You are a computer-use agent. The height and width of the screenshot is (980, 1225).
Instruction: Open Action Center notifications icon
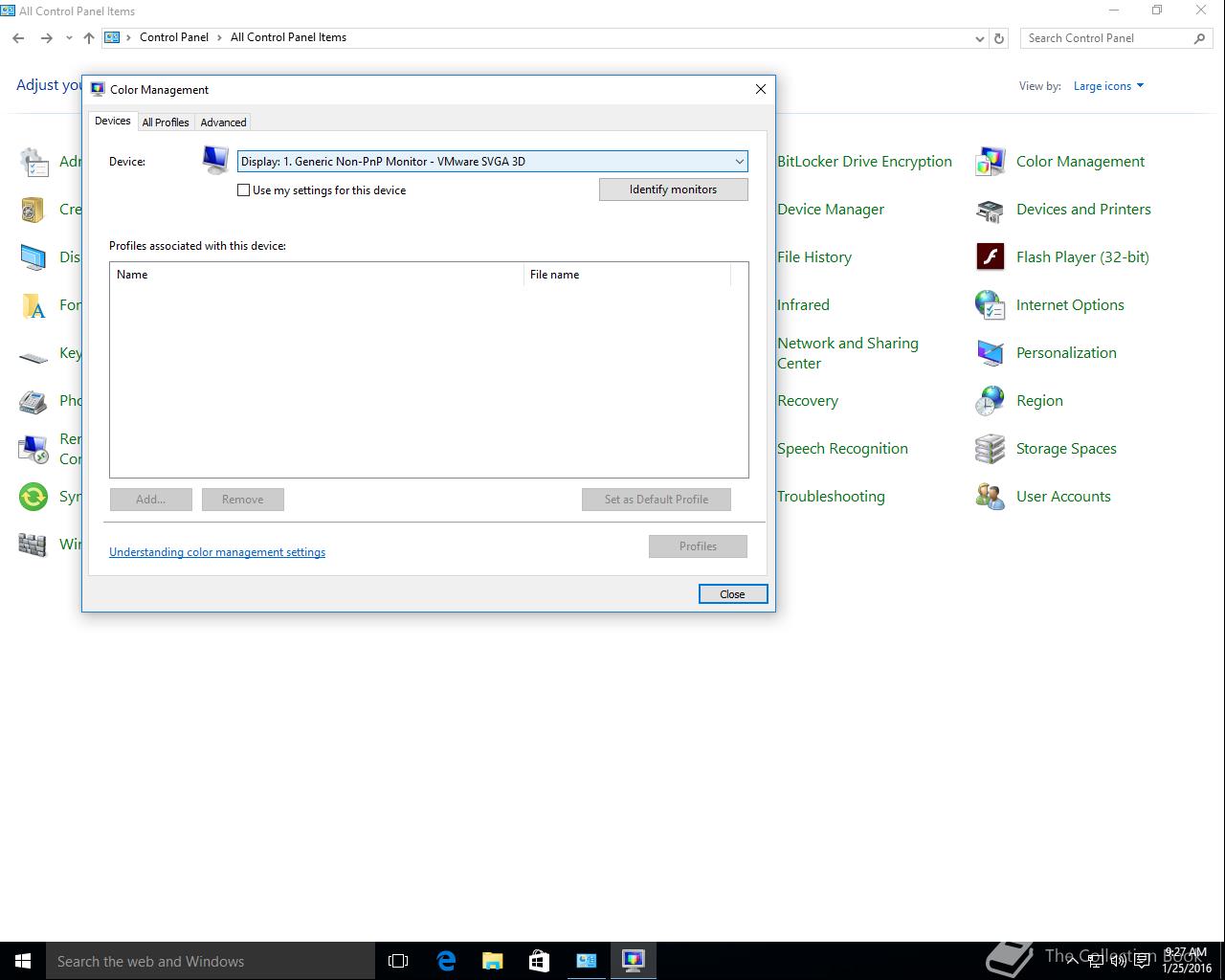tap(1142, 961)
